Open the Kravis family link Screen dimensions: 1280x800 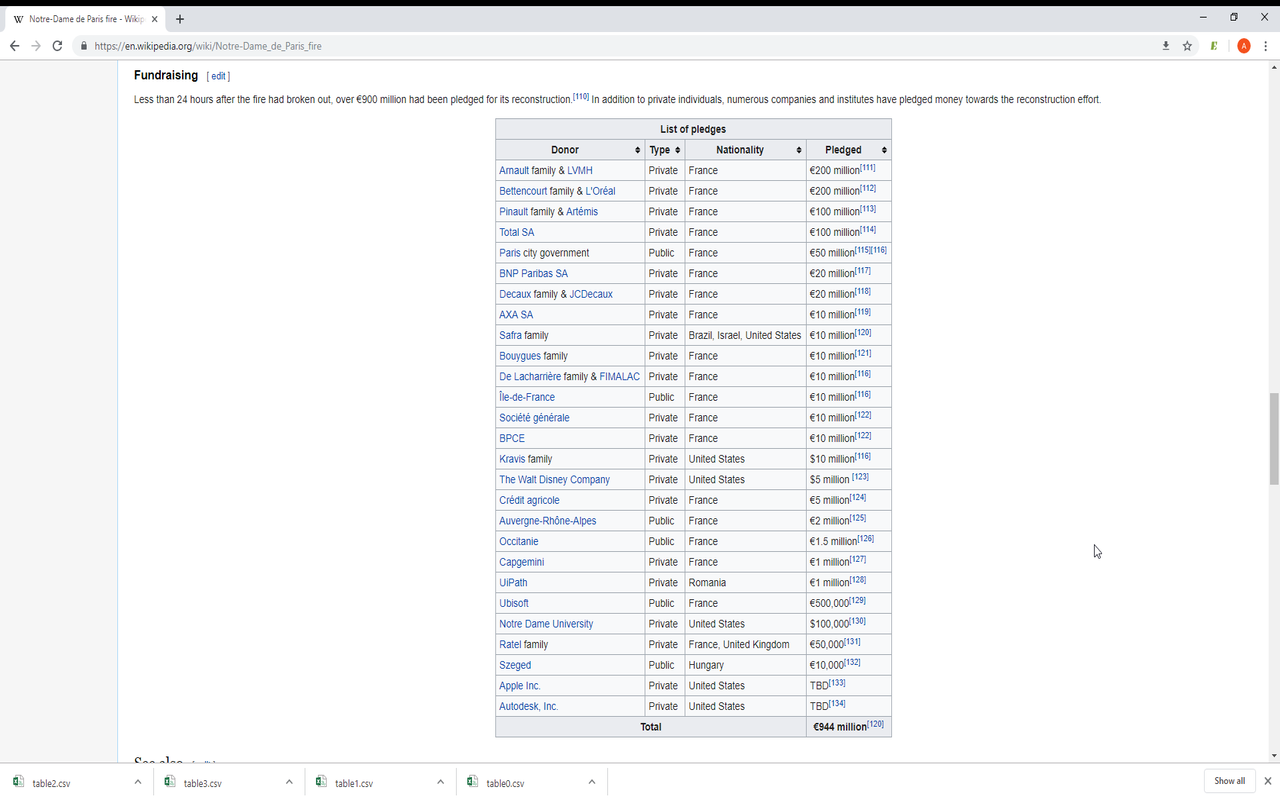[x=512, y=459]
